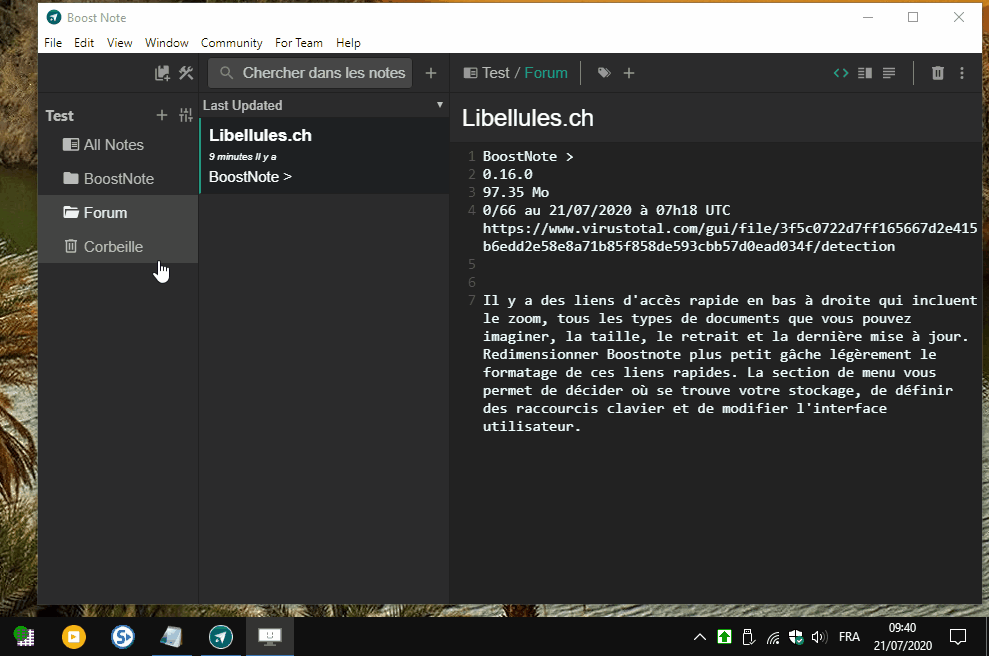
Task: Expand the Last Updated sort dropdown
Action: [x=324, y=105]
